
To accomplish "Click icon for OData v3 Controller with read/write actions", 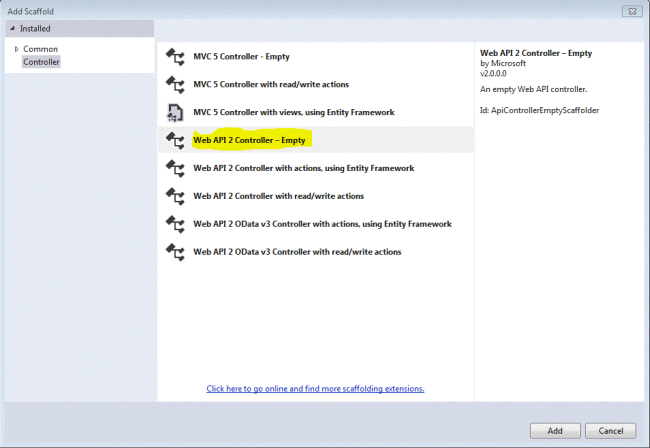I will (175, 252).
